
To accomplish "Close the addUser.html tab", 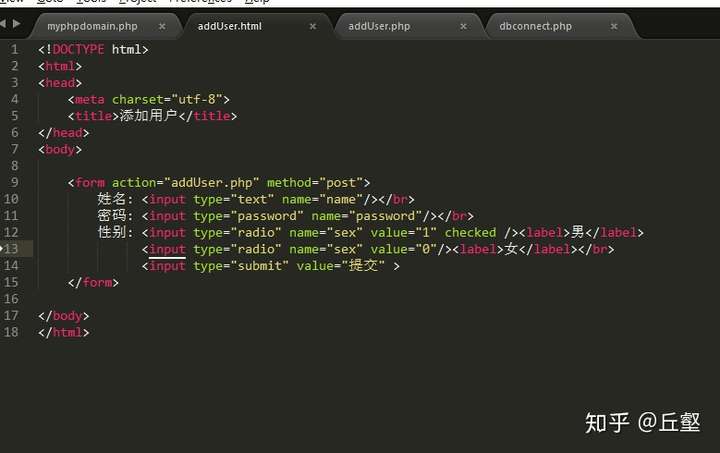I will (x=313, y=27).
